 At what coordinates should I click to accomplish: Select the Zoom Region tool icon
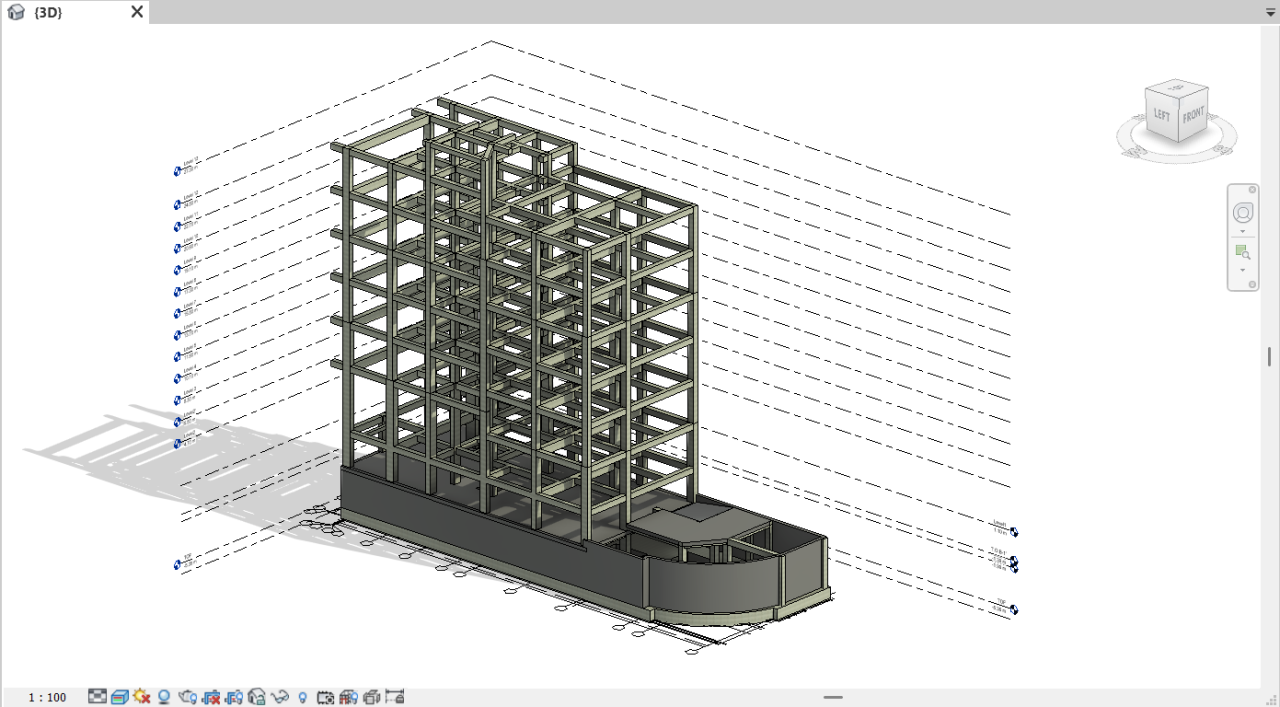(x=1243, y=252)
